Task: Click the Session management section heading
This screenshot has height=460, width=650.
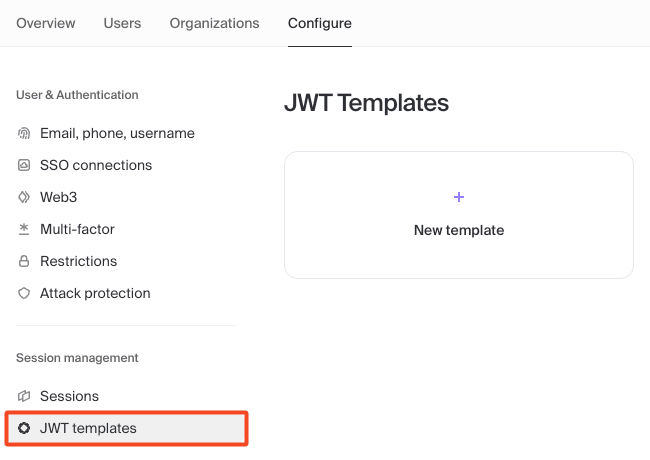Action: point(77,358)
